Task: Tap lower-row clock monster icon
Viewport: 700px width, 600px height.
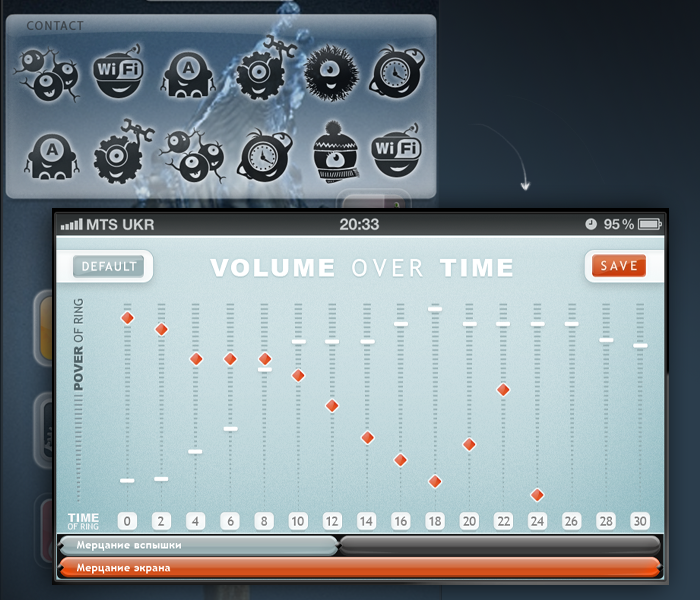Action: point(265,155)
